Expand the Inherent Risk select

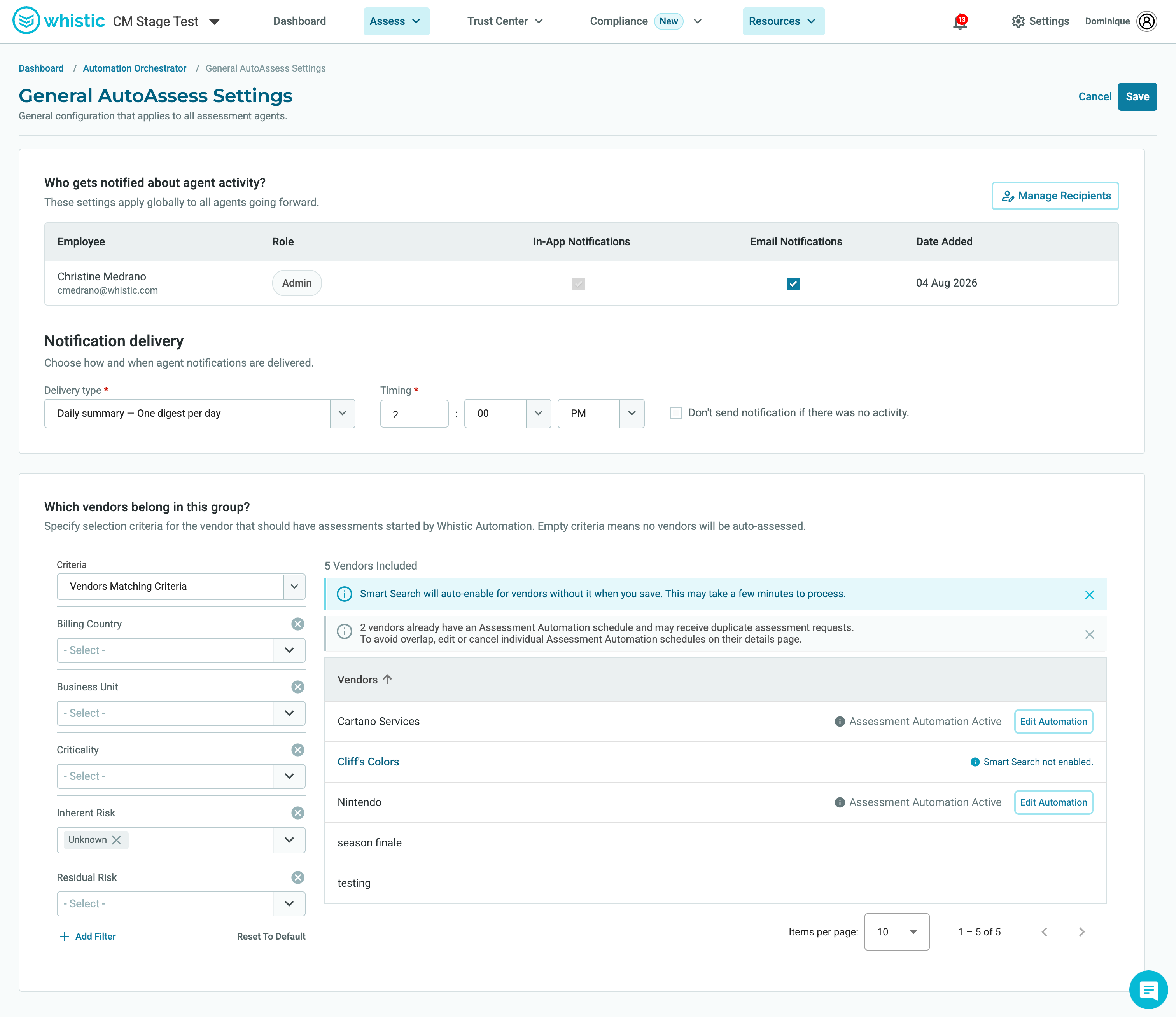289,840
